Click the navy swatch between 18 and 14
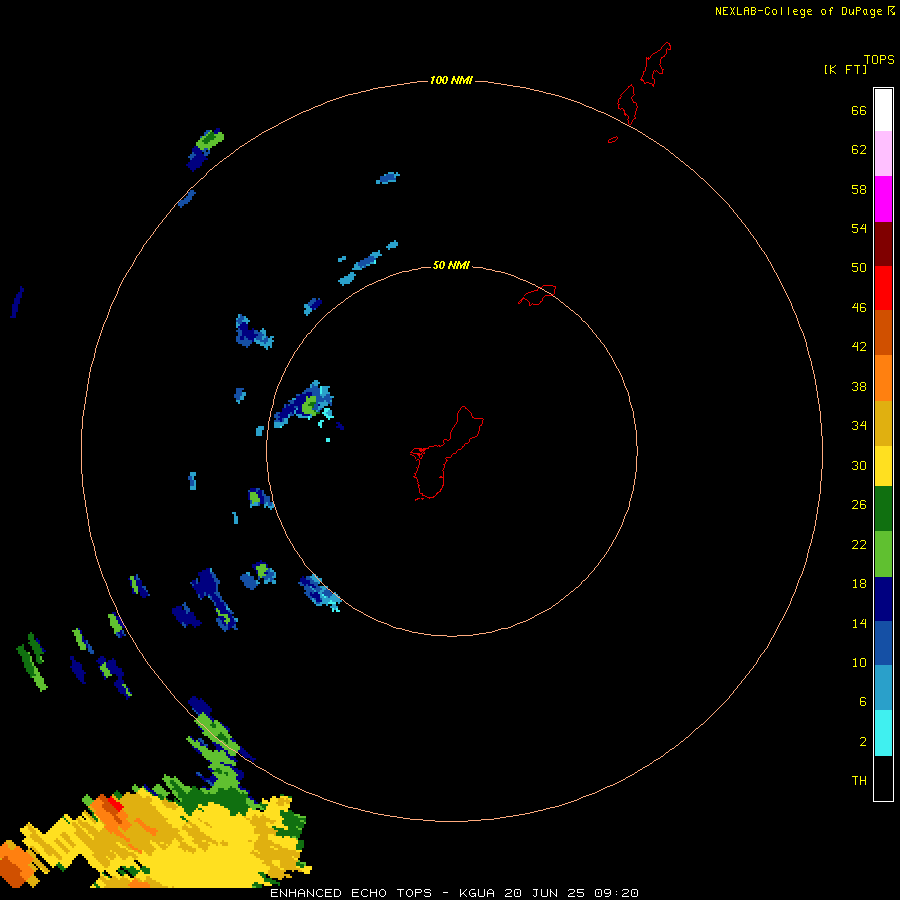This screenshot has height=900, width=900. (883, 599)
